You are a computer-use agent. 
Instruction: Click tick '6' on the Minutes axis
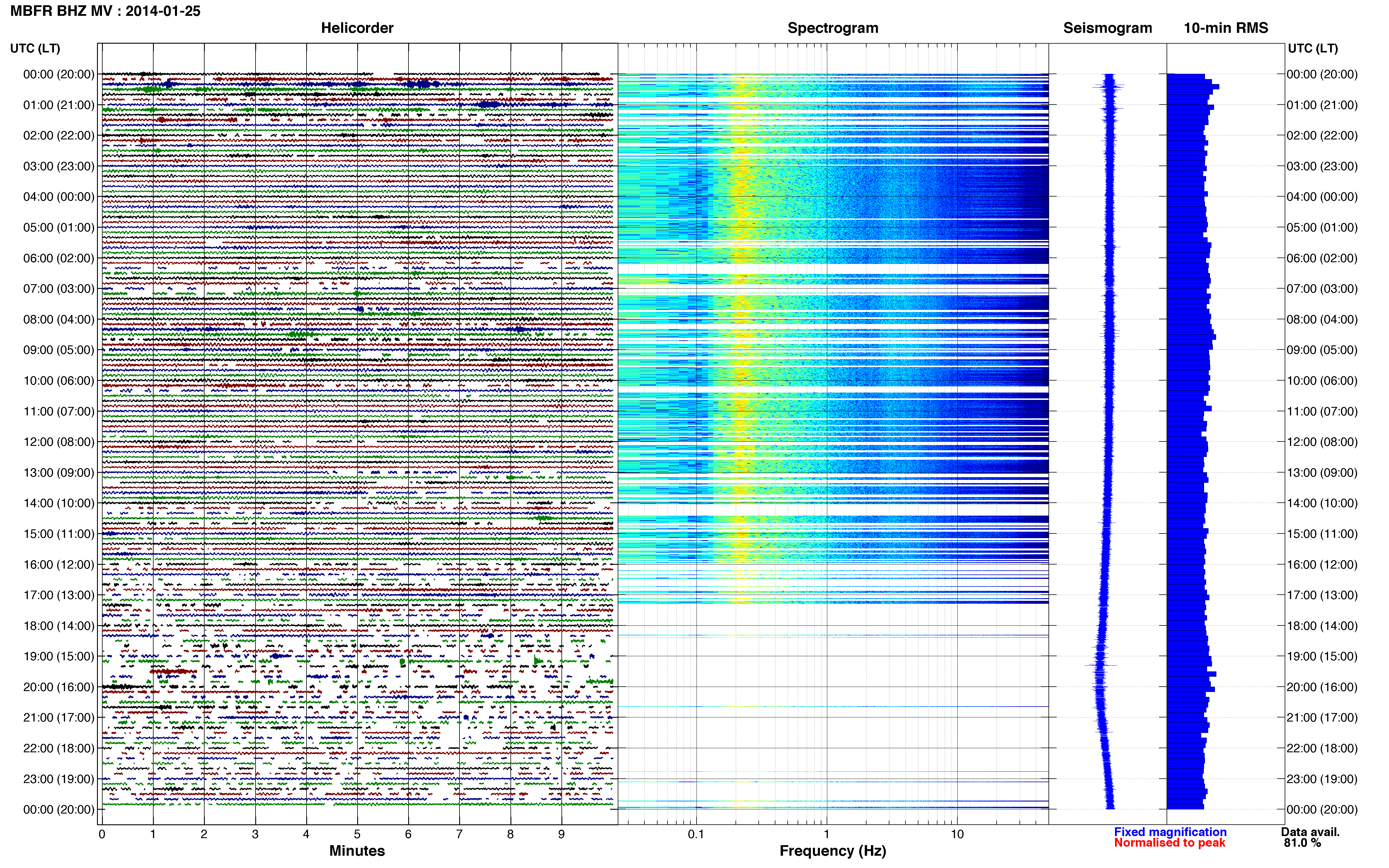[408, 835]
